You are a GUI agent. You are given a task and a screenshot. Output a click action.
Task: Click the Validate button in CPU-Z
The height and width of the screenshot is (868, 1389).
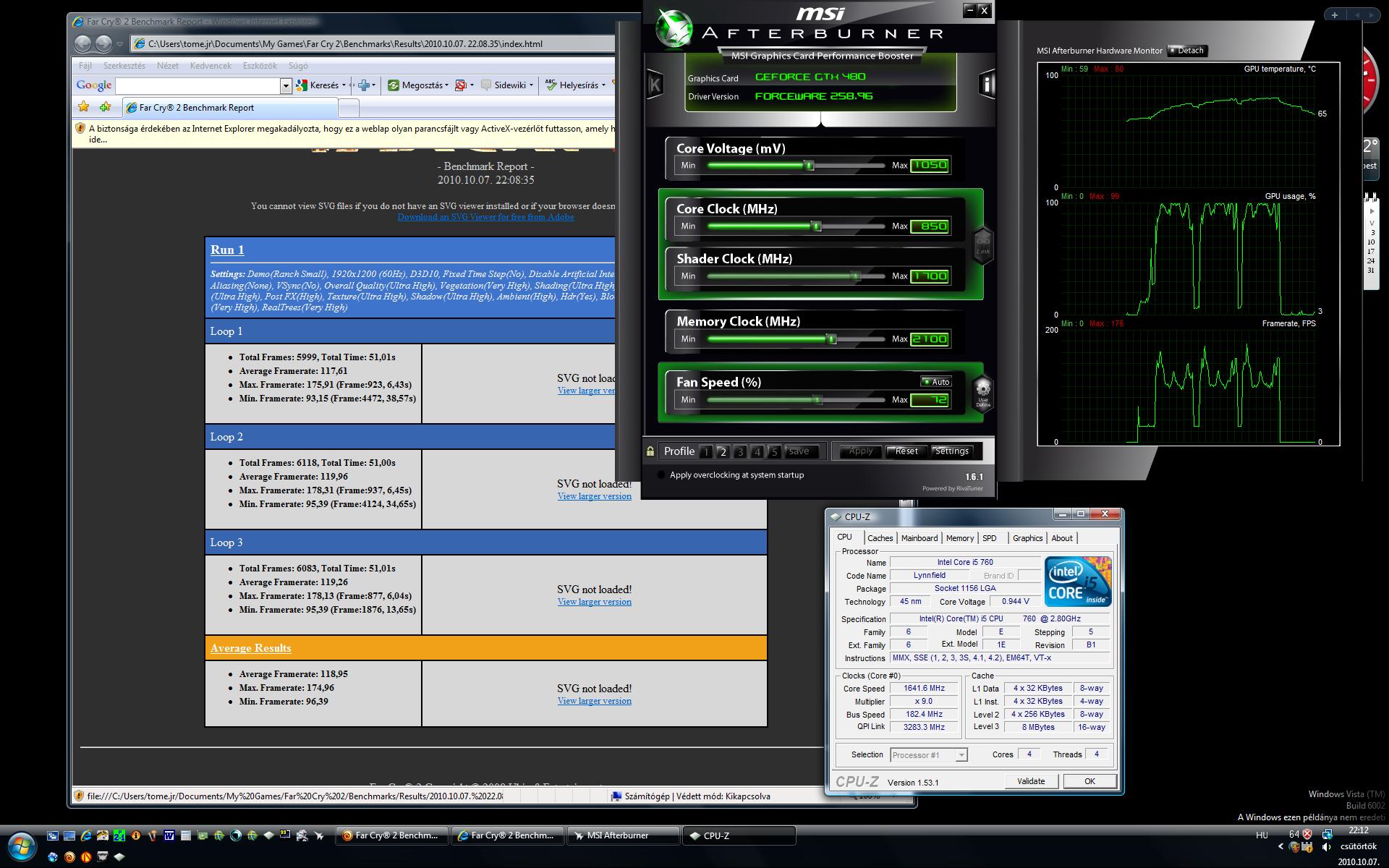[1031, 781]
